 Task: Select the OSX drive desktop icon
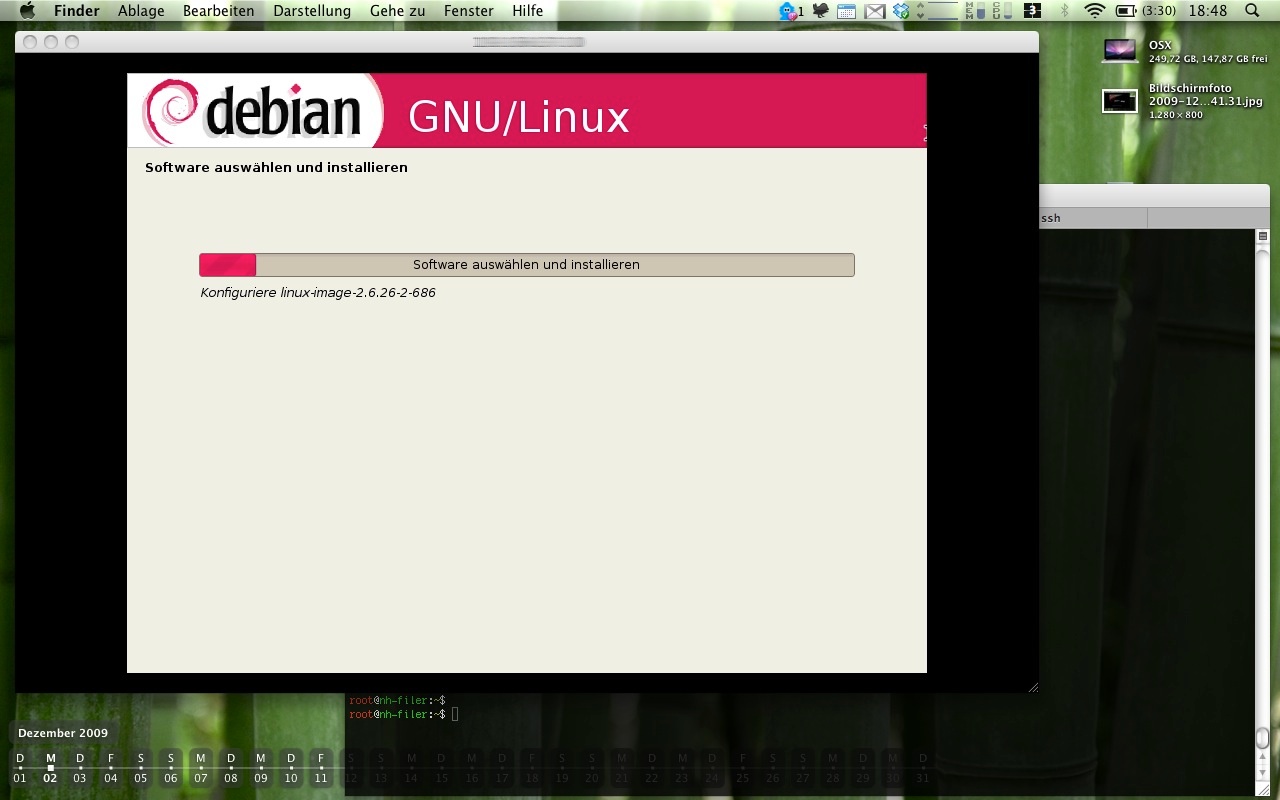(x=1119, y=50)
